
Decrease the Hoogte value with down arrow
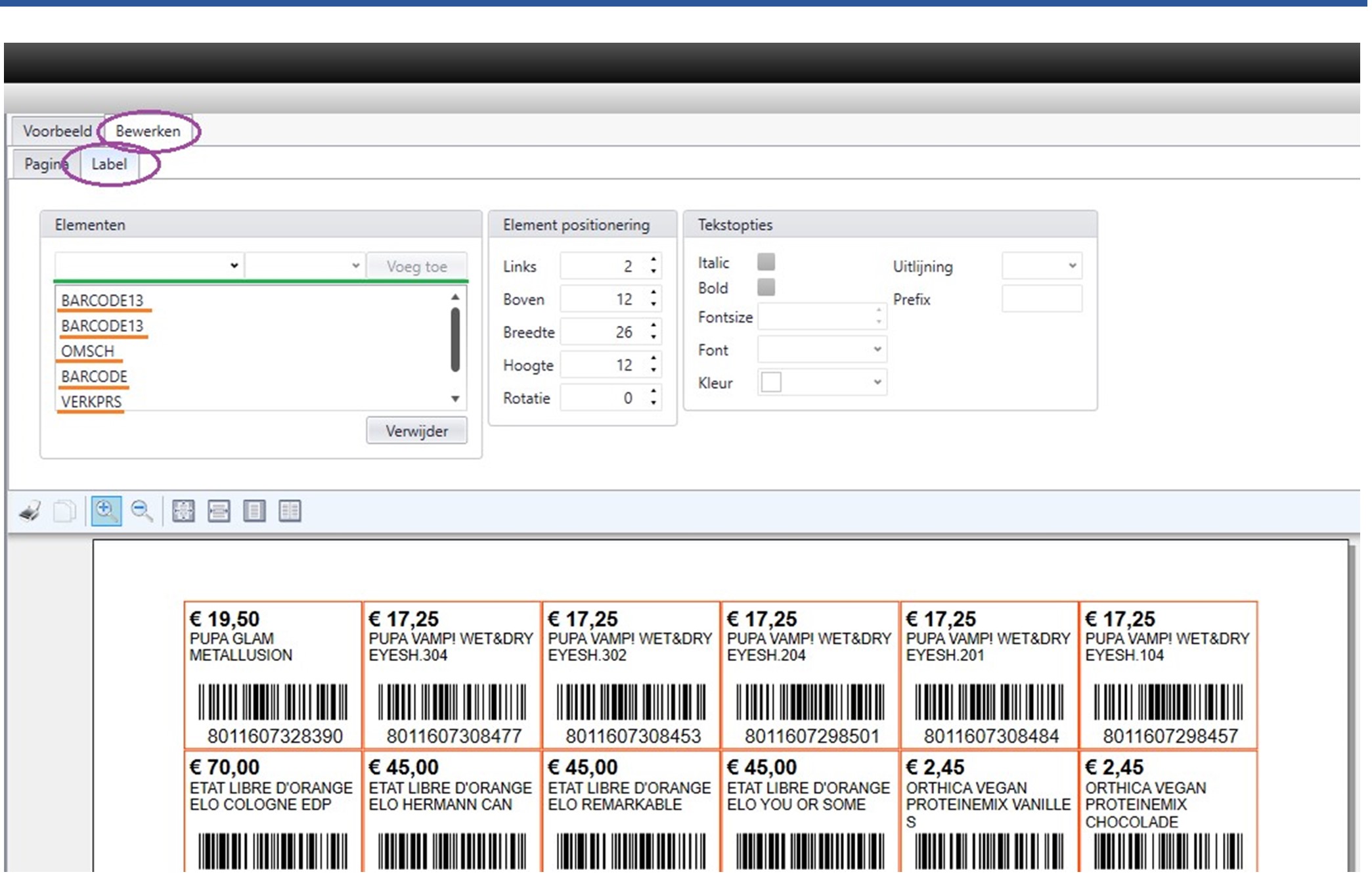(x=653, y=371)
